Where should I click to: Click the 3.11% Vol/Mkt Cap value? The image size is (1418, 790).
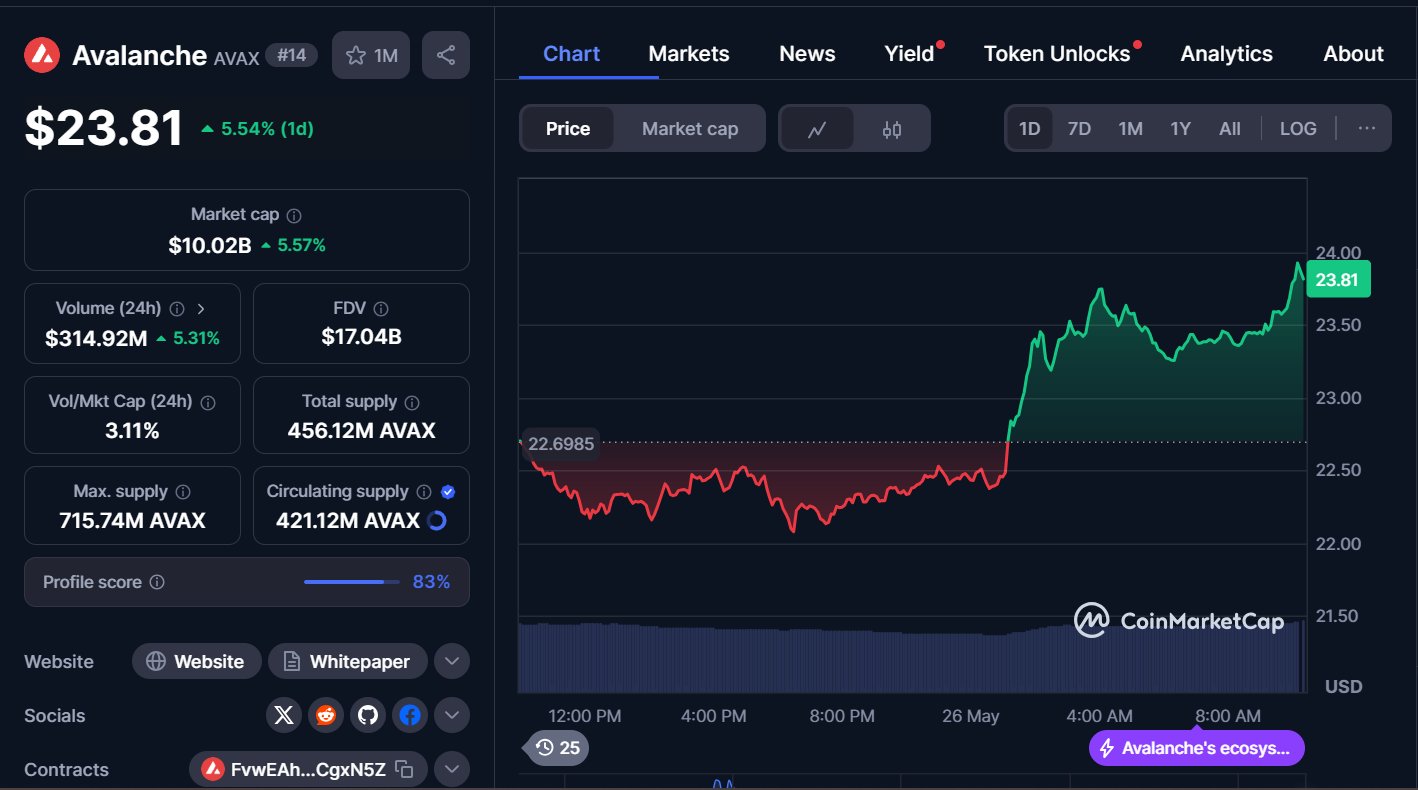(132, 431)
